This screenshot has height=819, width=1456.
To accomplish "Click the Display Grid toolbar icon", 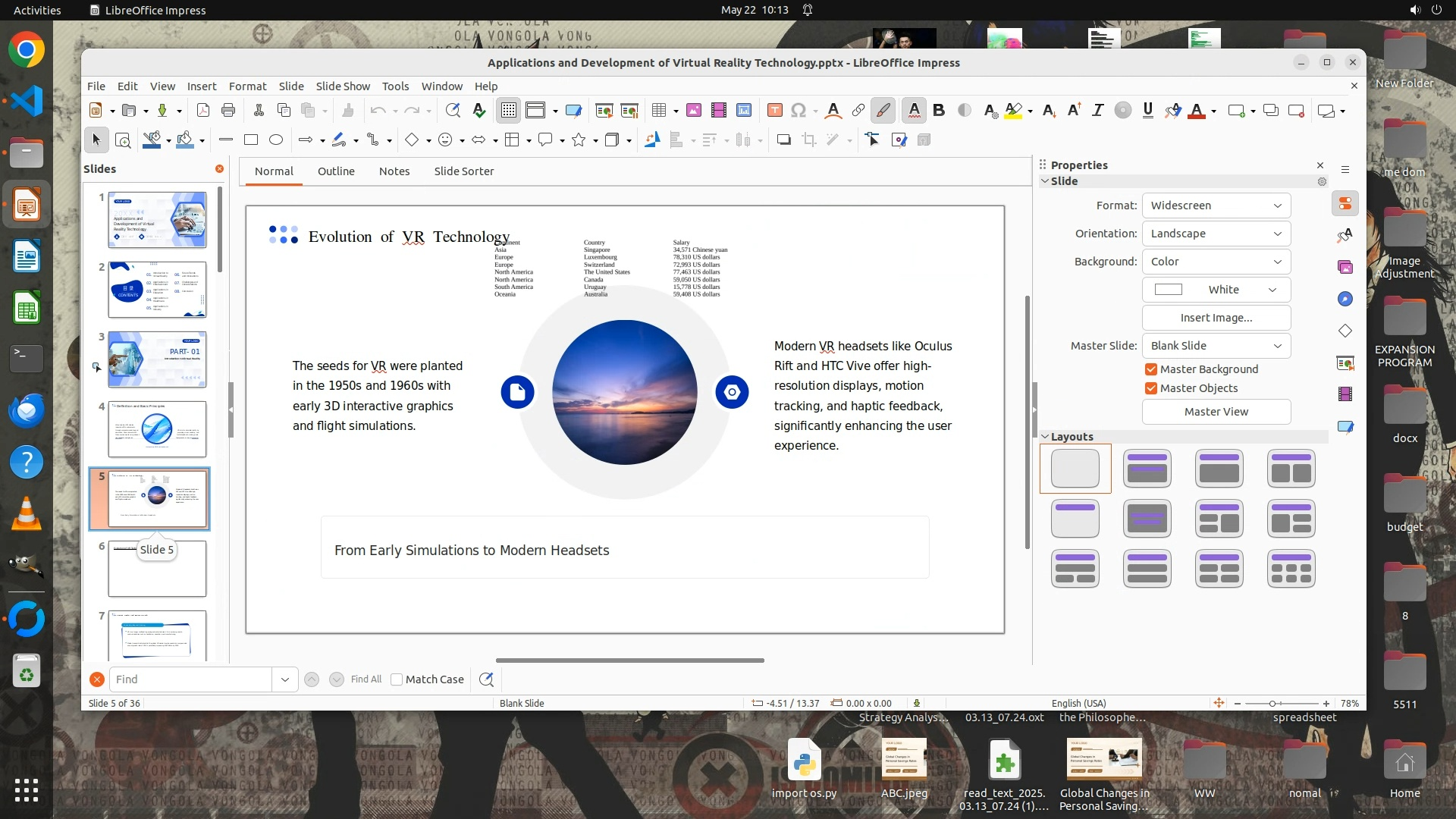I will coord(508,111).
